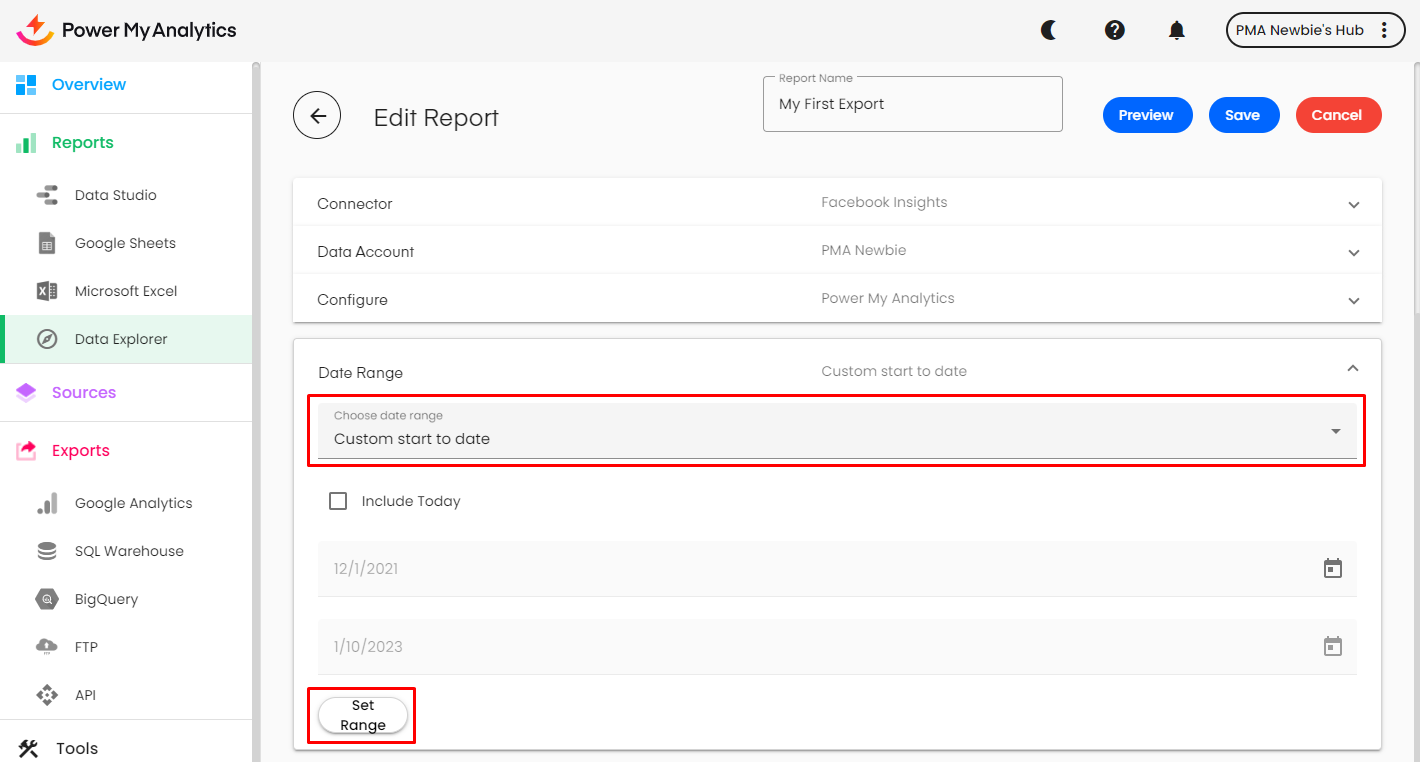This screenshot has height=762, width=1420.
Task: Click the Report Name input field
Action: [911, 105]
